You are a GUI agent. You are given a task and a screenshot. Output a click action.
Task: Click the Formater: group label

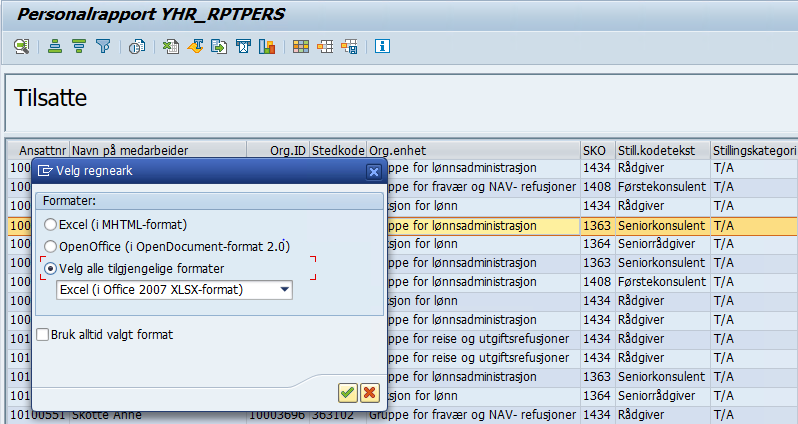69,201
